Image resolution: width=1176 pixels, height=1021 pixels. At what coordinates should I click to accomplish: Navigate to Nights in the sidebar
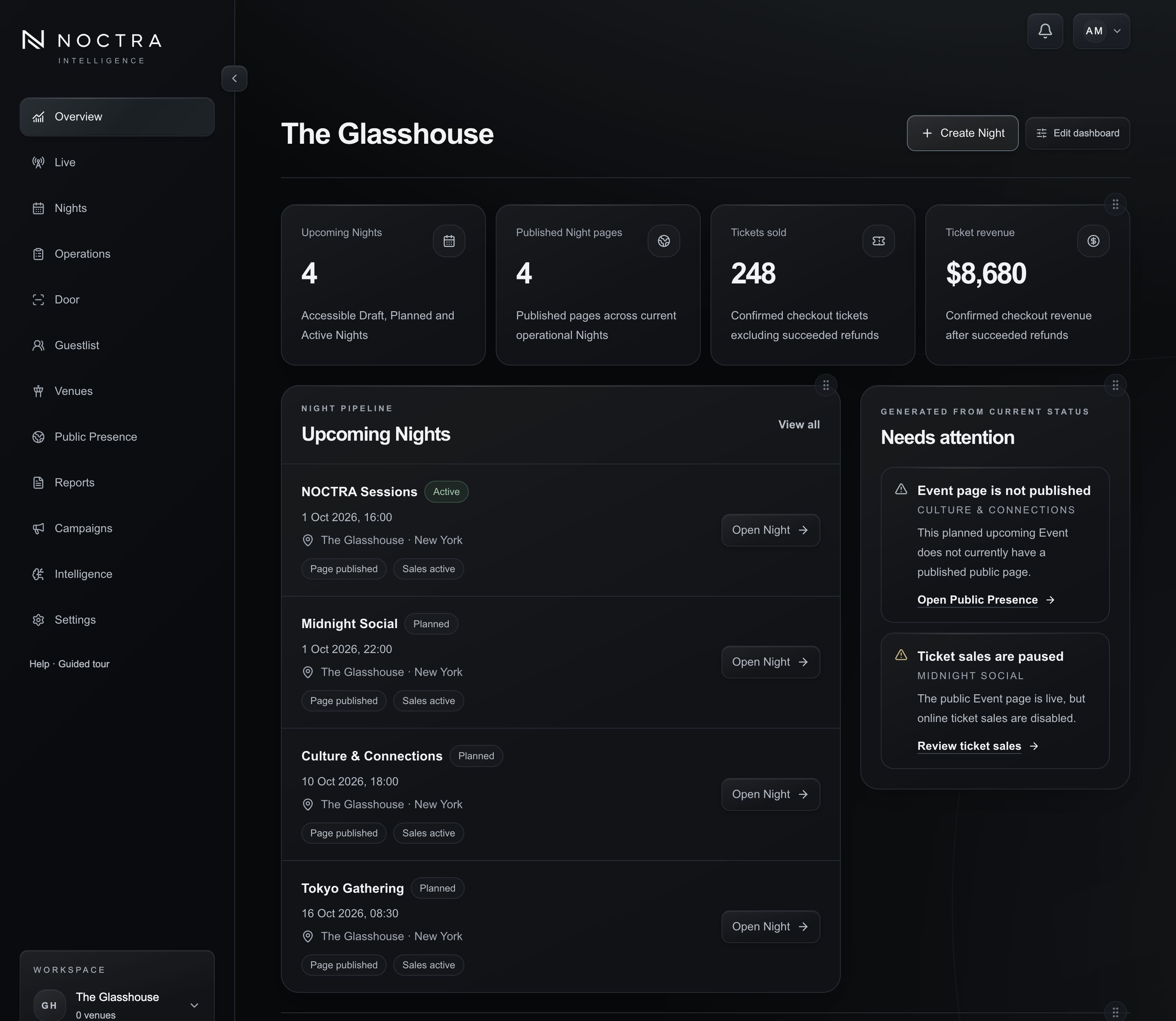(117, 208)
